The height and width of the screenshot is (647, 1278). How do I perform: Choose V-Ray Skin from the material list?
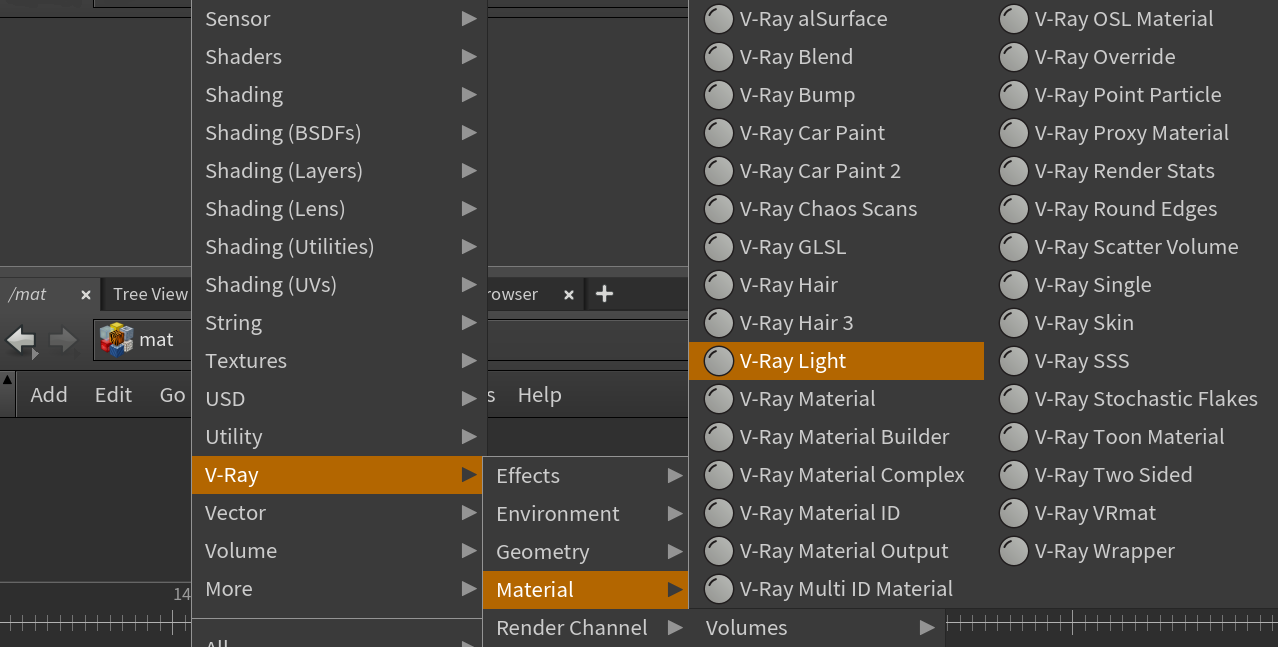click(x=1131, y=323)
